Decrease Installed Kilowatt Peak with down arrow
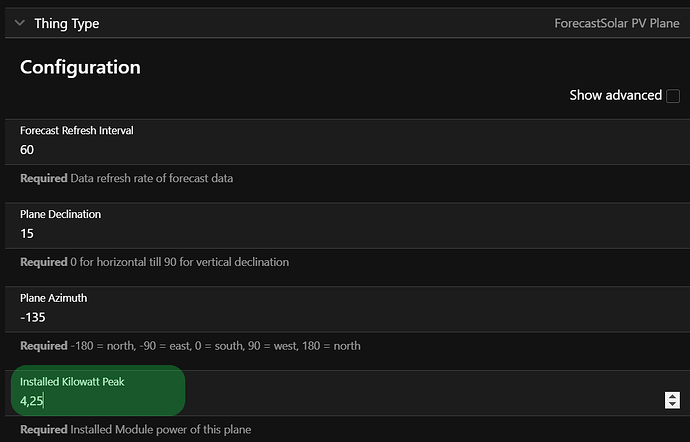 coord(672,405)
